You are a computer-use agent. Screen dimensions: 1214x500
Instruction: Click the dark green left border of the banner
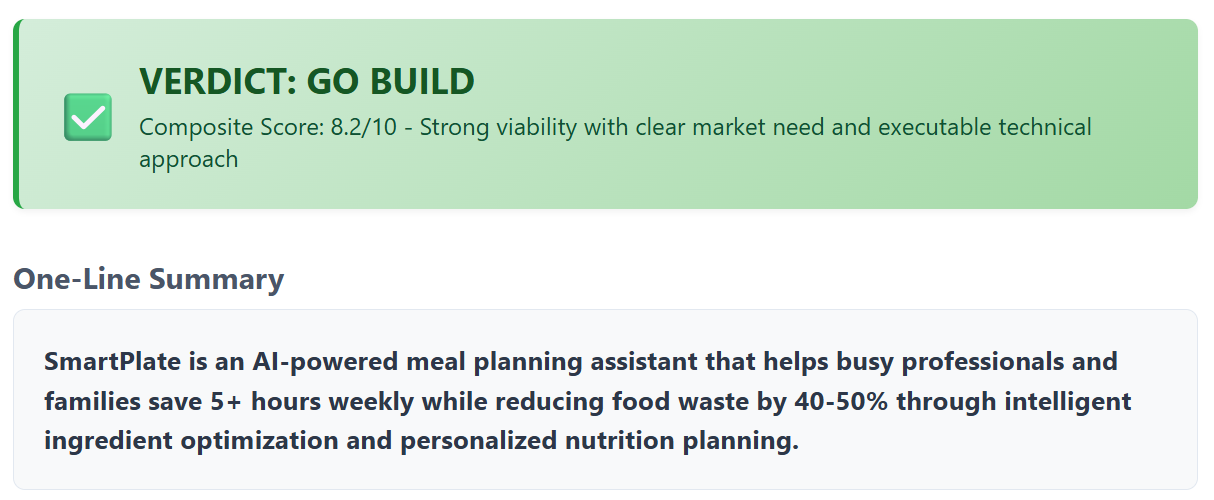pyautogui.click(x=16, y=114)
